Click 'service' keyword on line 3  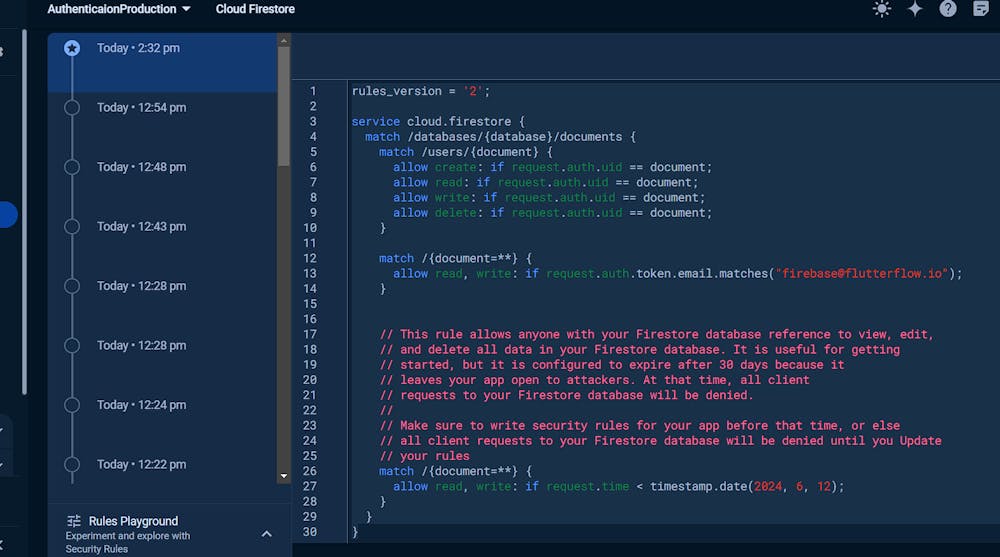[x=376, y=121]
